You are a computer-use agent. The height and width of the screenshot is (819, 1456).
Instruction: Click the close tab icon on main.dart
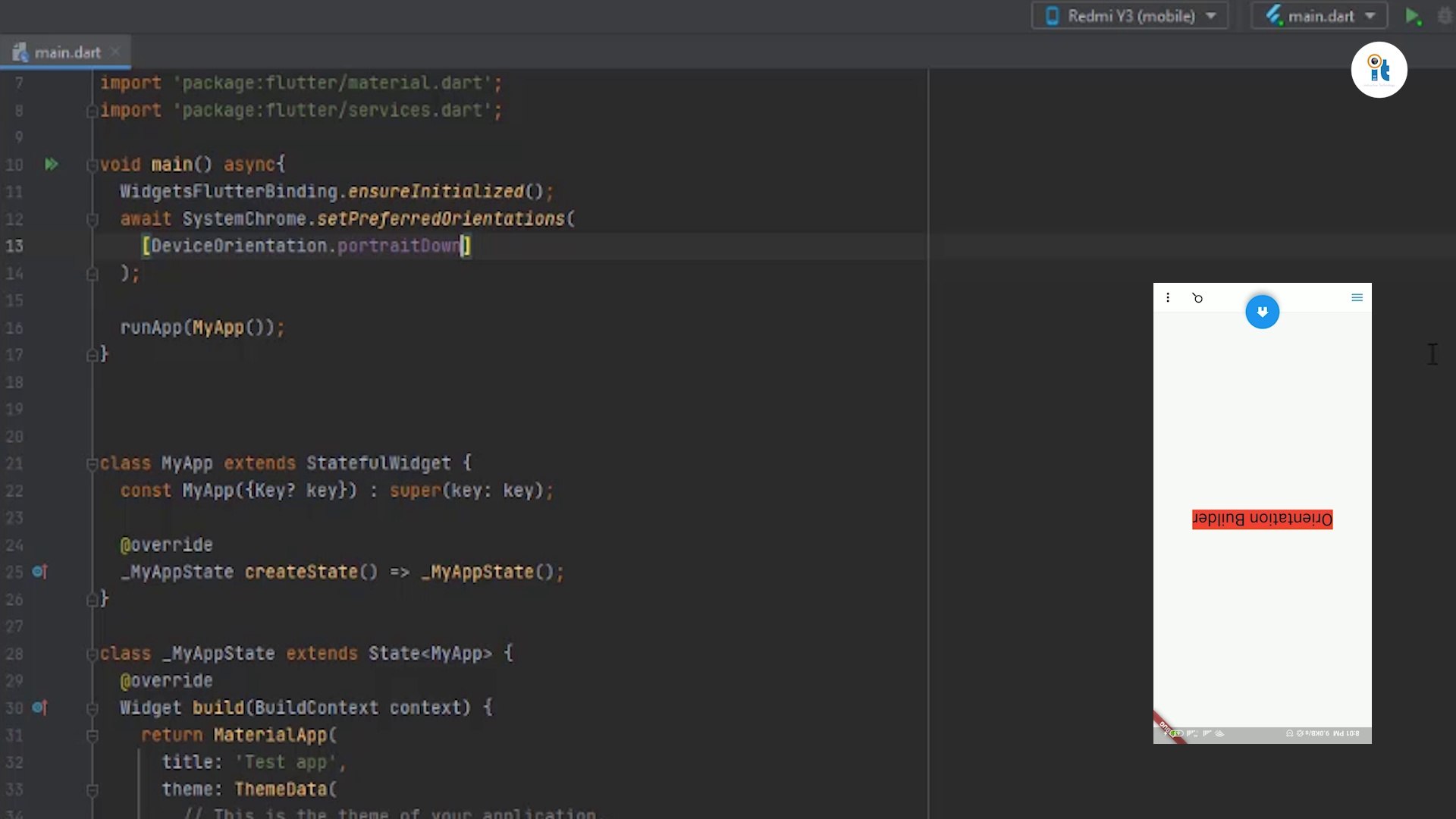pyautogui.click(x=115, y=52)
